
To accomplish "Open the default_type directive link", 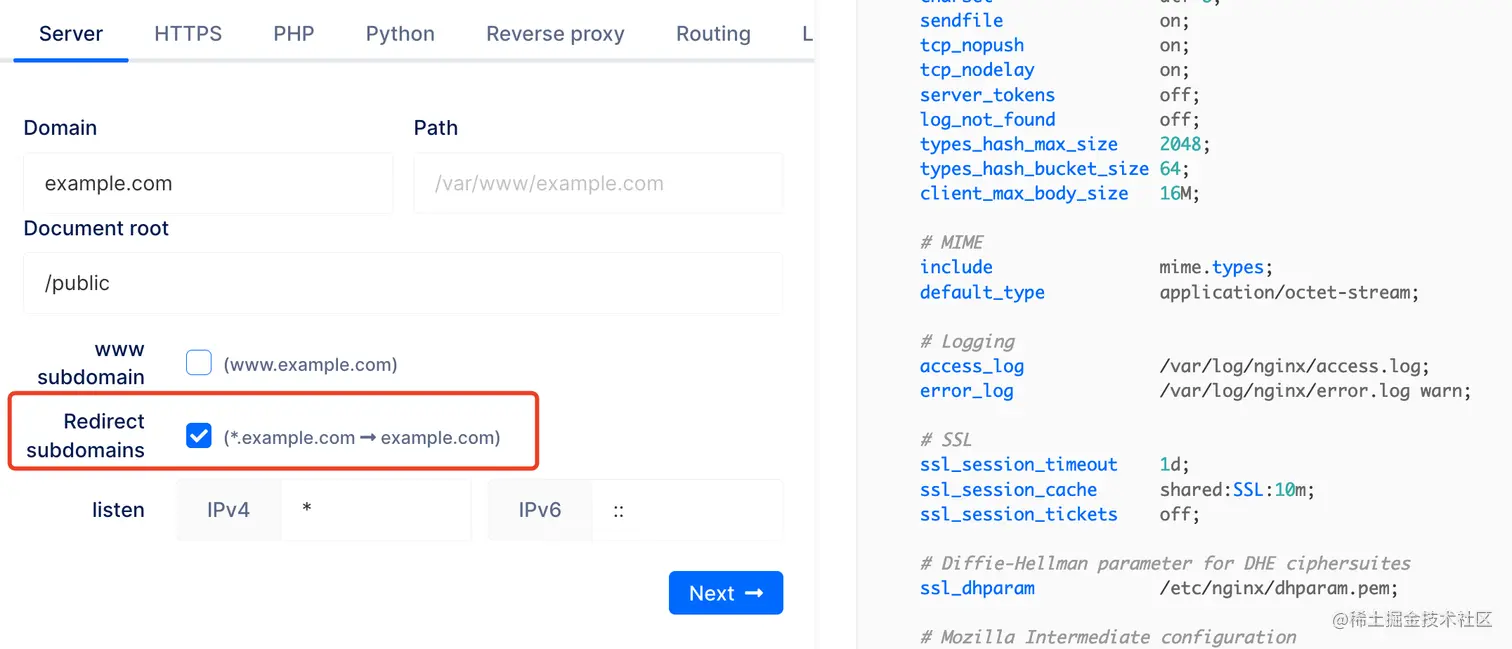I will click(x=982, y=292).
